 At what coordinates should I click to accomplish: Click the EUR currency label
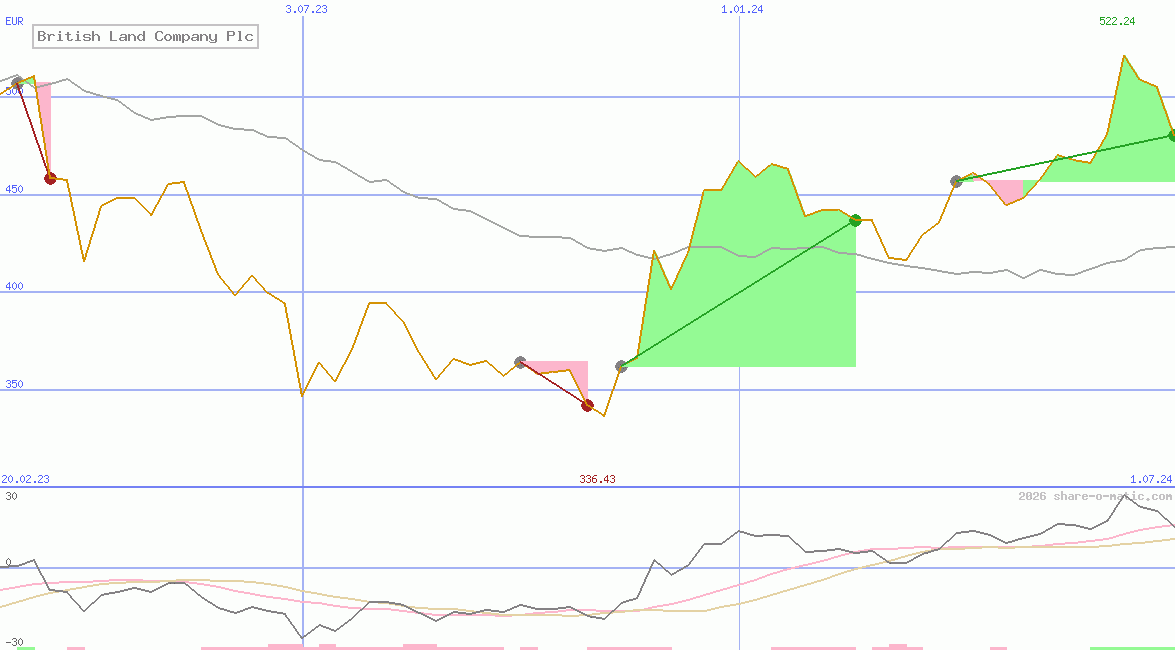[14, 20]
